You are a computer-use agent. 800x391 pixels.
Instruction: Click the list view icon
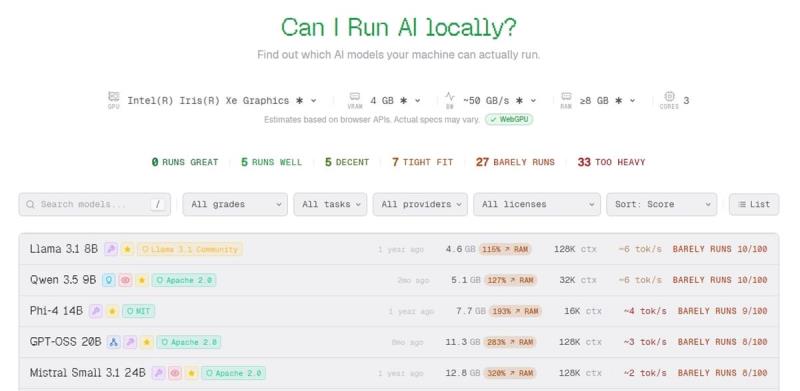tap(742, 204)
